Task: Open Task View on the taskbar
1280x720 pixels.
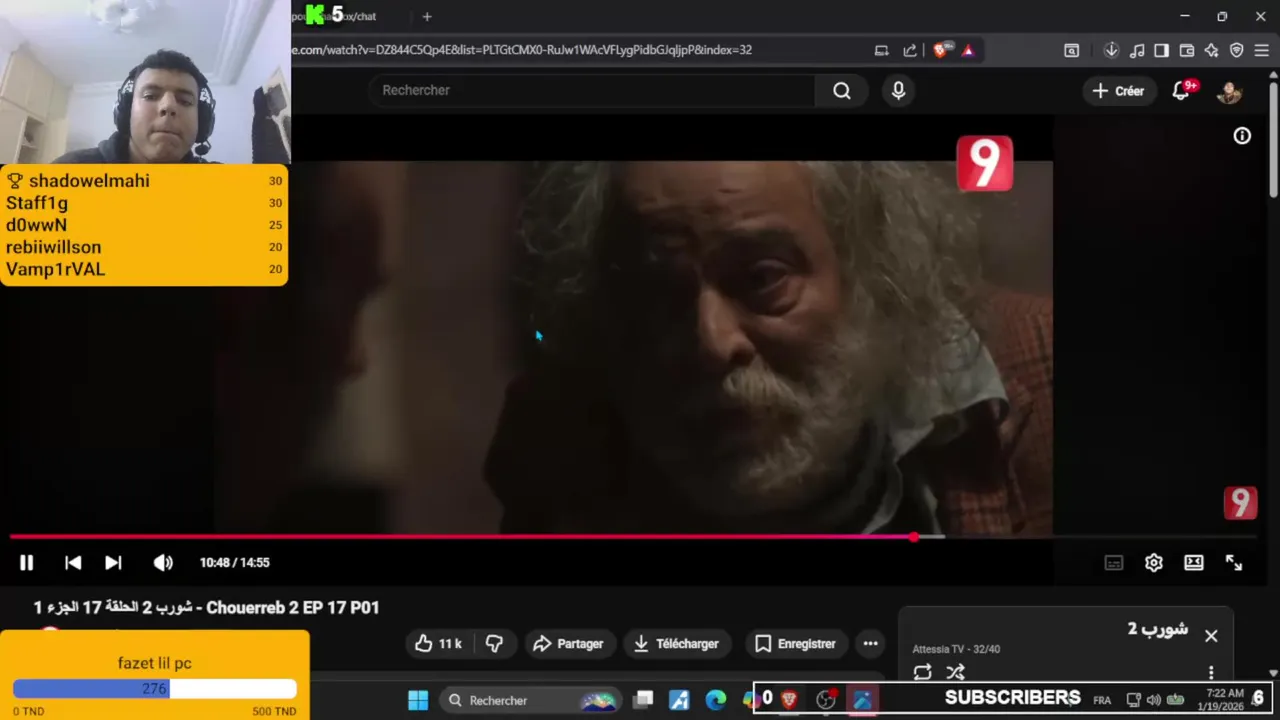Action: click(x=644, y=700)
